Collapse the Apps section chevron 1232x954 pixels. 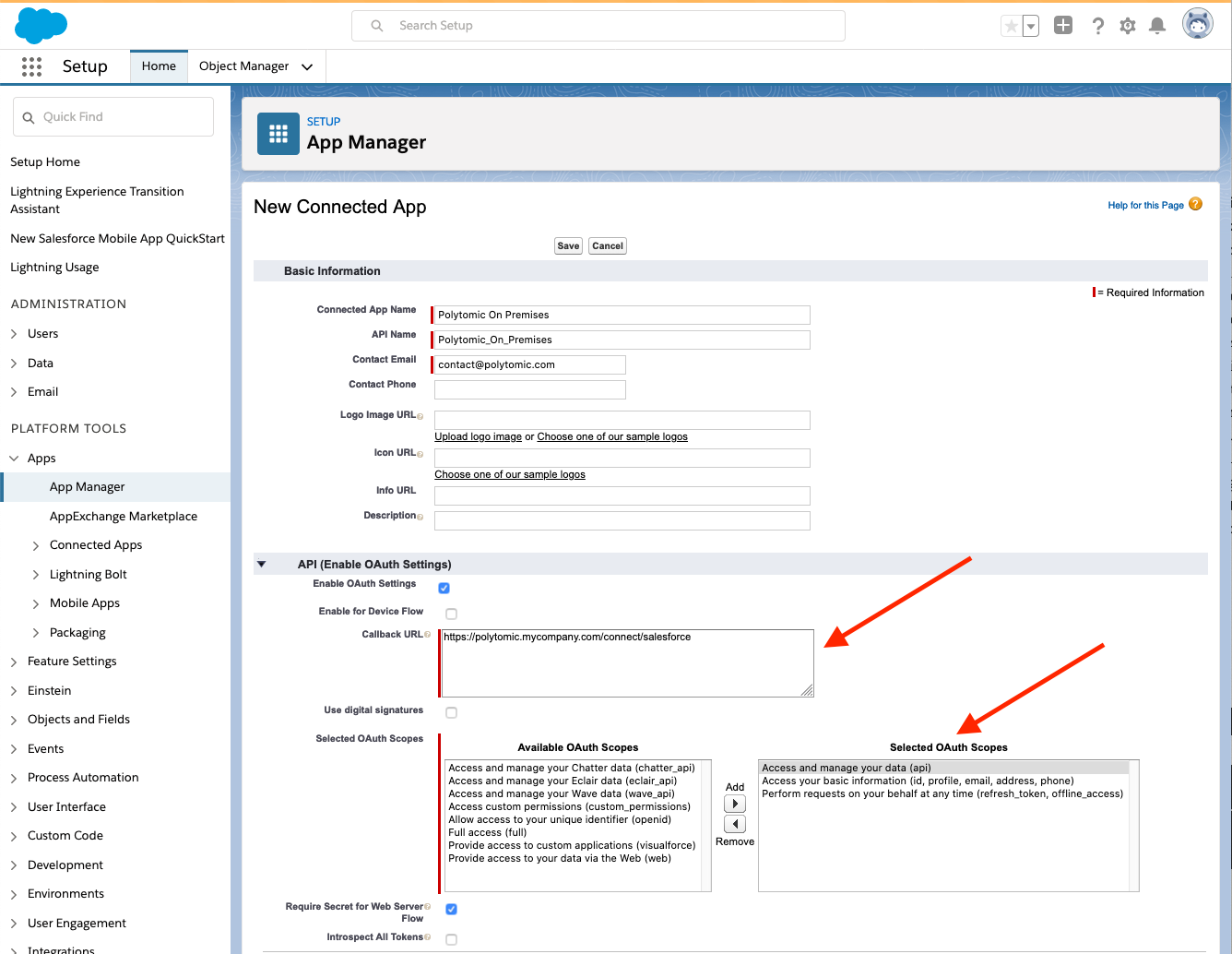point(14,459)
